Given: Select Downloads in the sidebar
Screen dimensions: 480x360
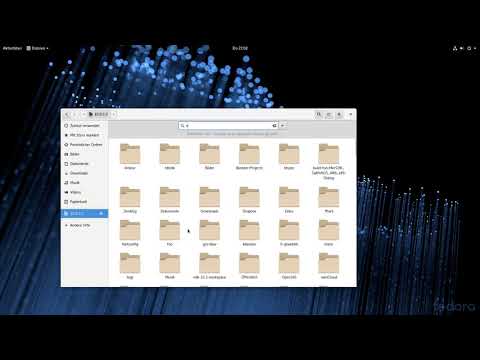Looking at the screenshot, I should click(85, 173).
